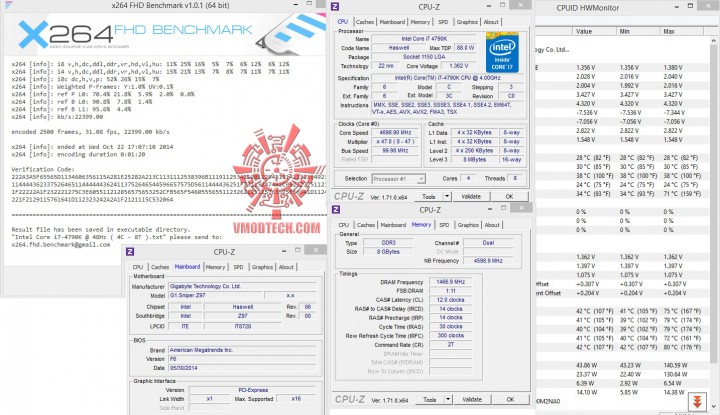The height and width of the screenshot is (415, 720).
Task: Click the encoded 2500 frames result line
Action: (x=90, y=132)
